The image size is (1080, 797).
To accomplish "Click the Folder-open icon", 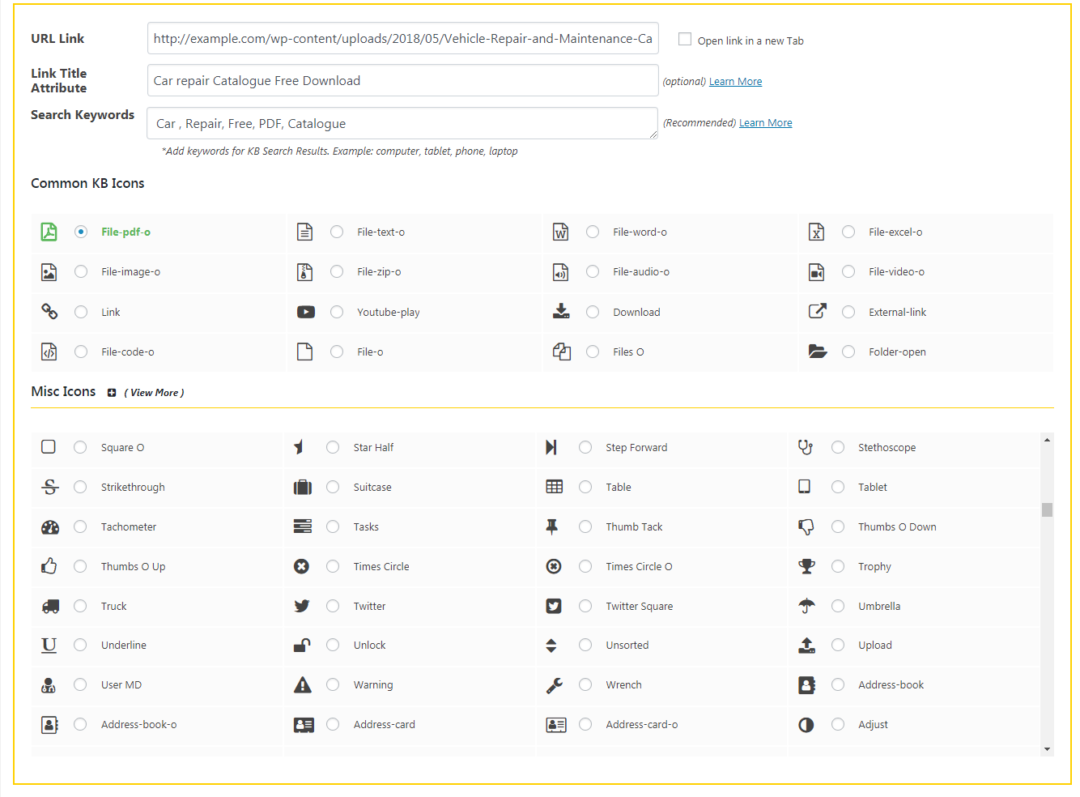I will point(818,351).
